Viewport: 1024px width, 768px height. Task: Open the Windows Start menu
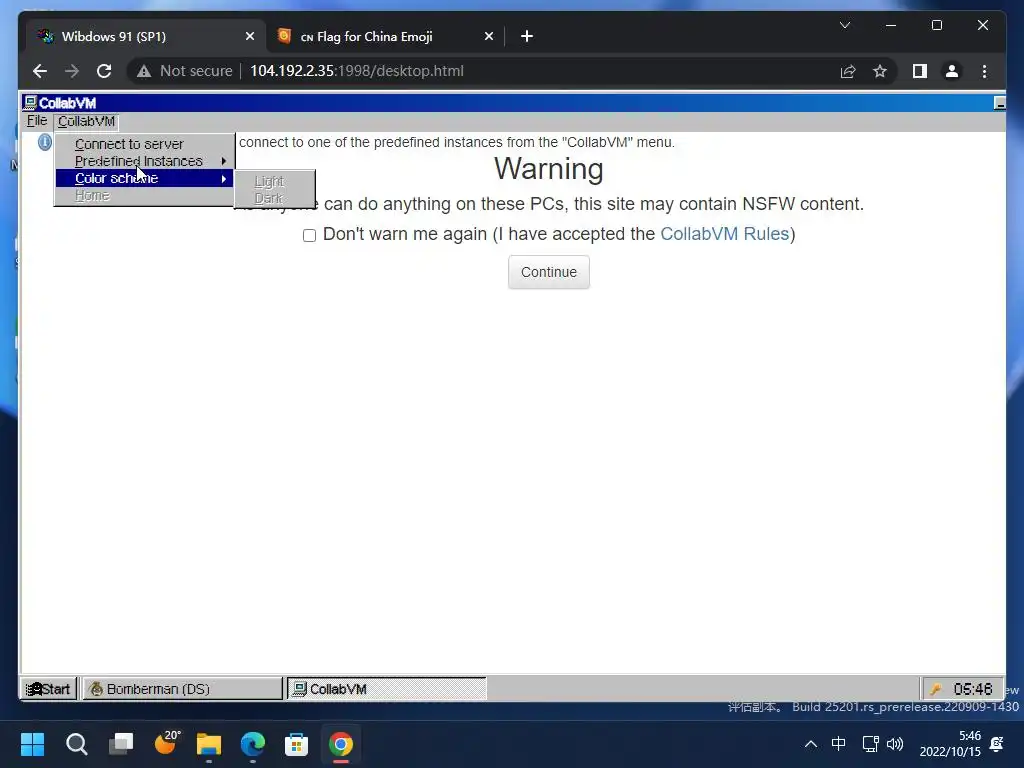click(x=32, y=744)
